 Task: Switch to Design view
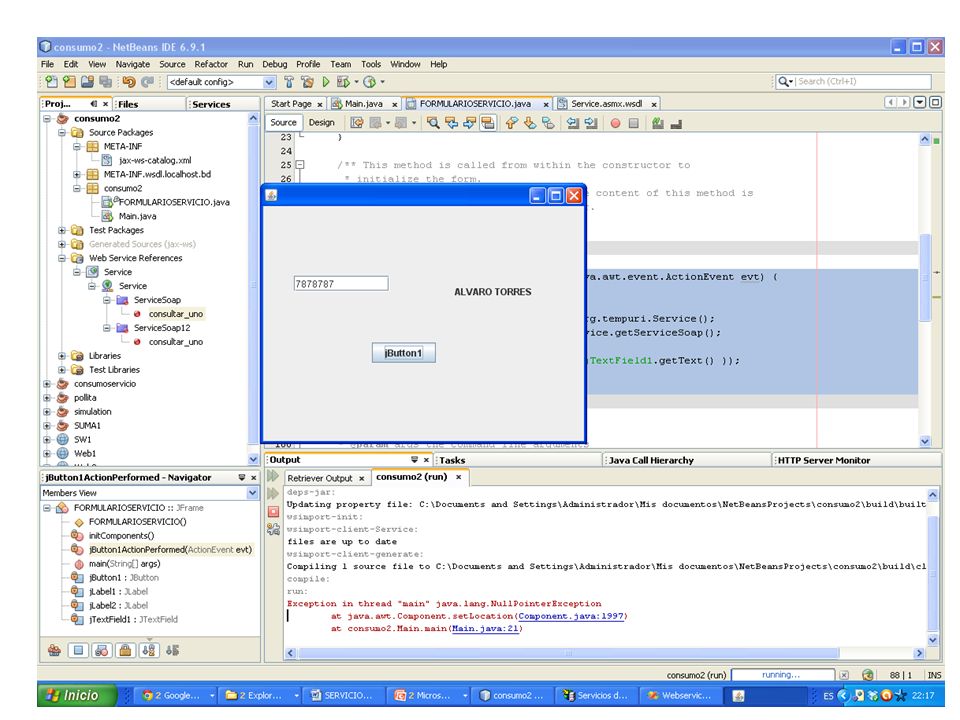[x=321, y=122]
